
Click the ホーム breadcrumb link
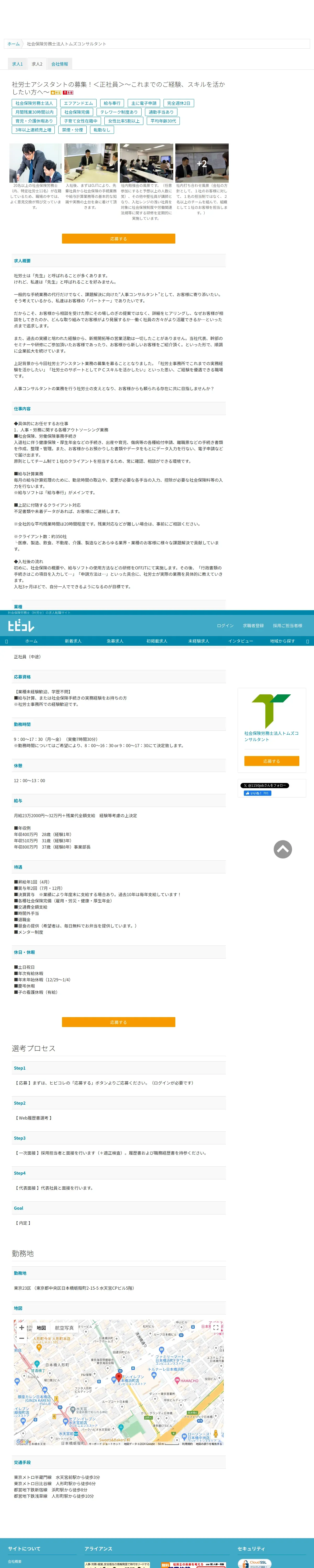[13, 44]
